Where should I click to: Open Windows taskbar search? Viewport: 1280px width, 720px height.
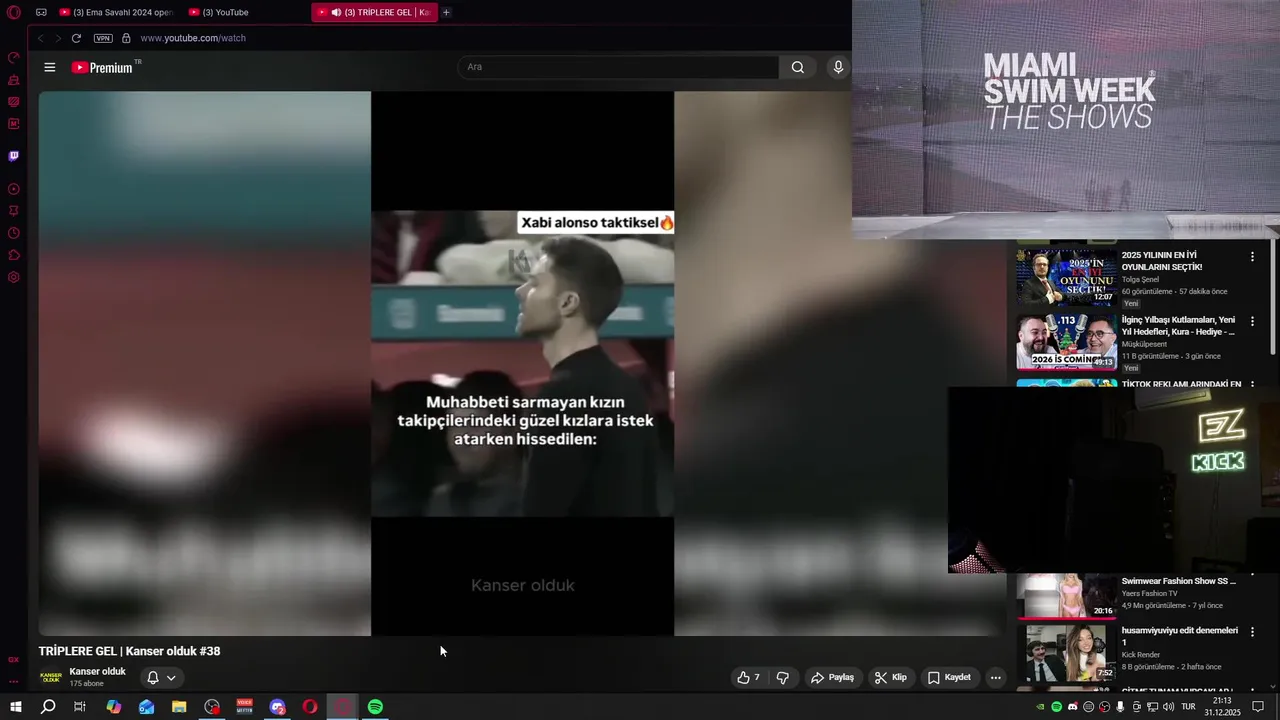(48, 707)
